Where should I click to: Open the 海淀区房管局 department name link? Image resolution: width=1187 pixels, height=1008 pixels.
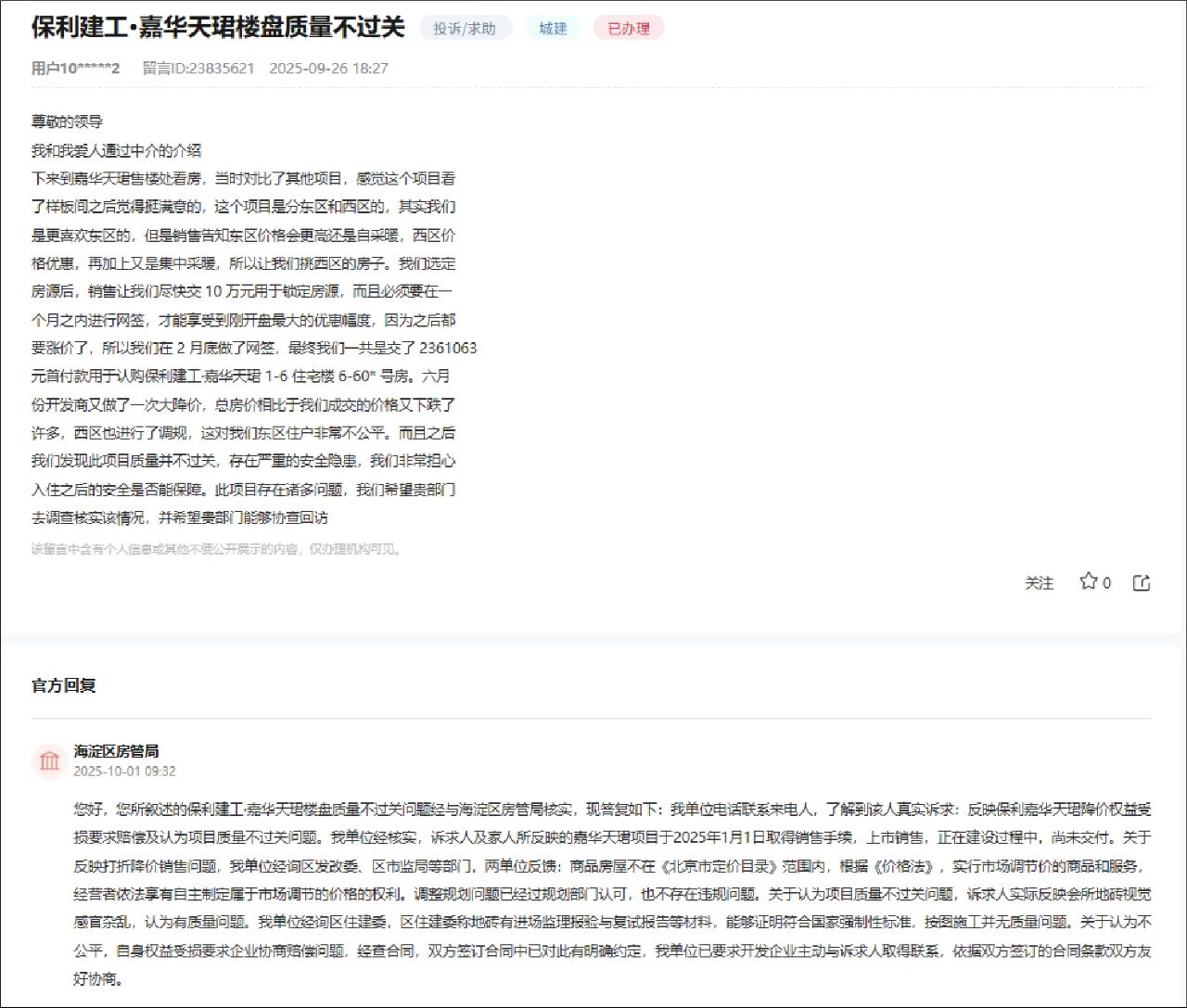click(x=116, y=751)
